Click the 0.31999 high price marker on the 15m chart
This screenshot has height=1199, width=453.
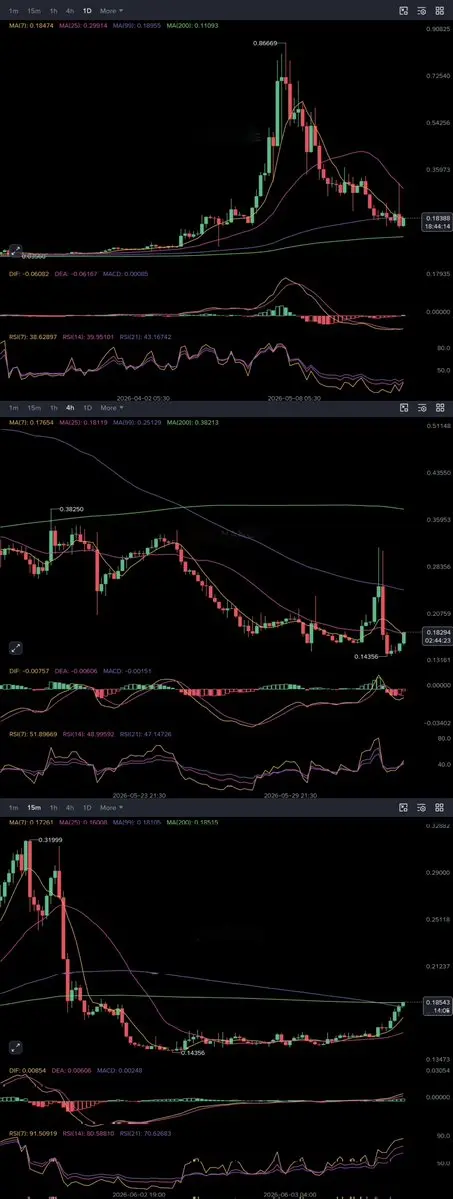click(51, 840)
